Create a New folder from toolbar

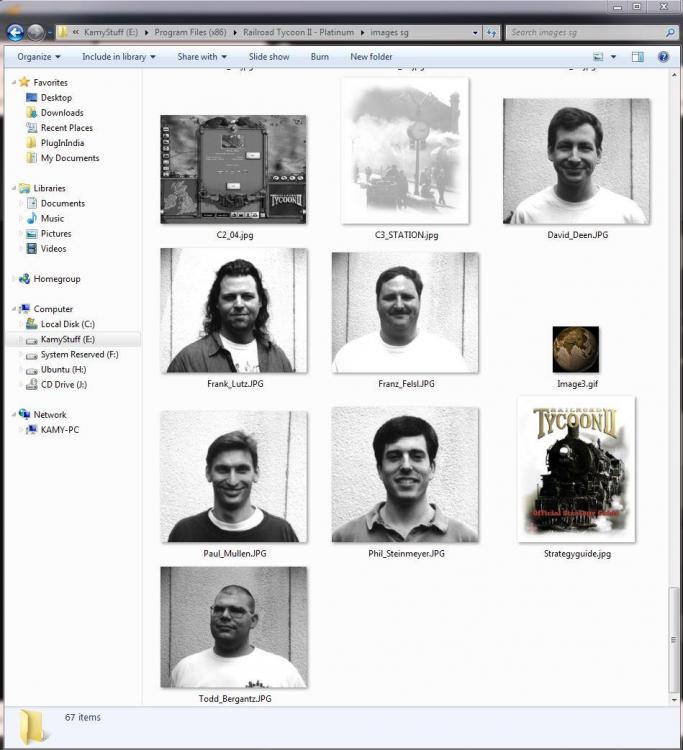(371, 57)
